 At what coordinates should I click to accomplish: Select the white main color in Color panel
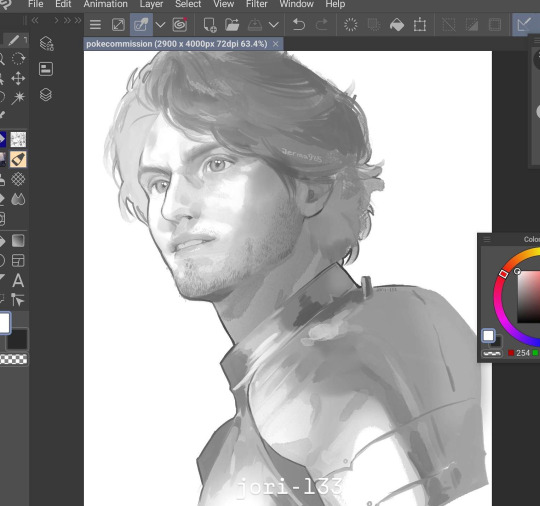pos(488,335)
